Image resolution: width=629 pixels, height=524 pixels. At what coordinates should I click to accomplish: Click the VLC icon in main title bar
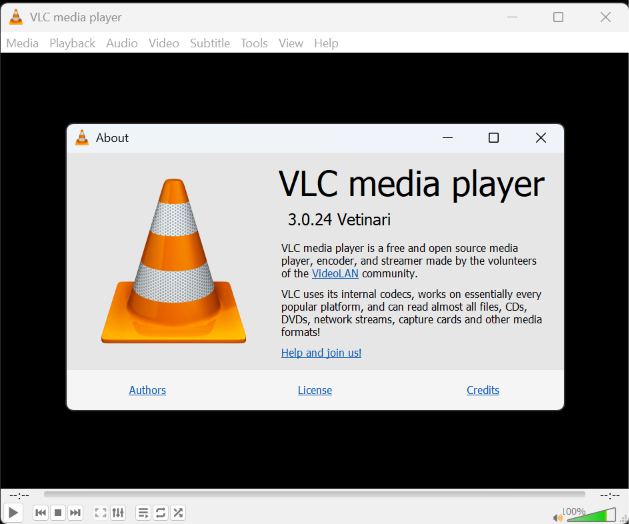pos(16,17)
